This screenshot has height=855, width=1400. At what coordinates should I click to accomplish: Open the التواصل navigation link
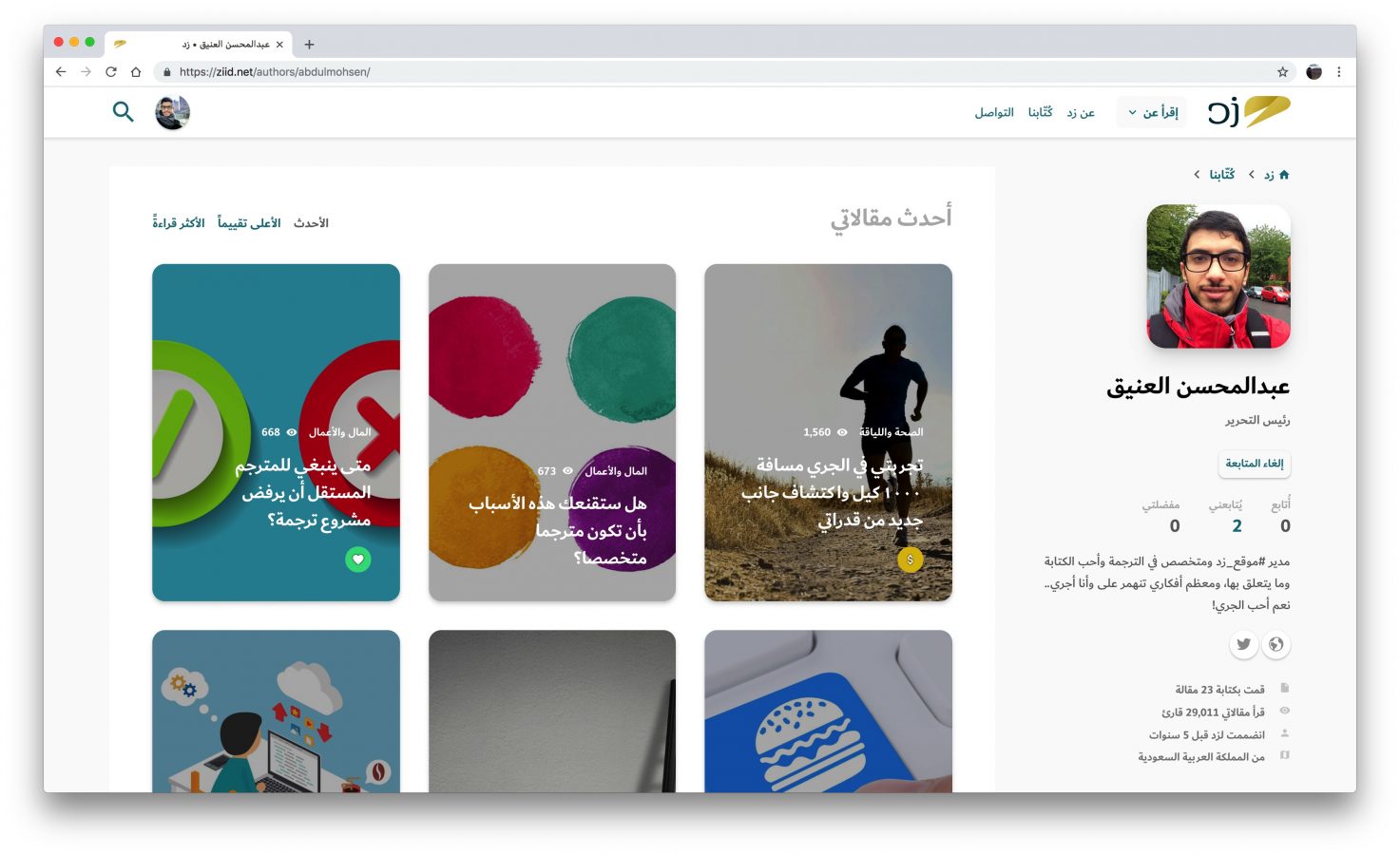tap(994, 113)
